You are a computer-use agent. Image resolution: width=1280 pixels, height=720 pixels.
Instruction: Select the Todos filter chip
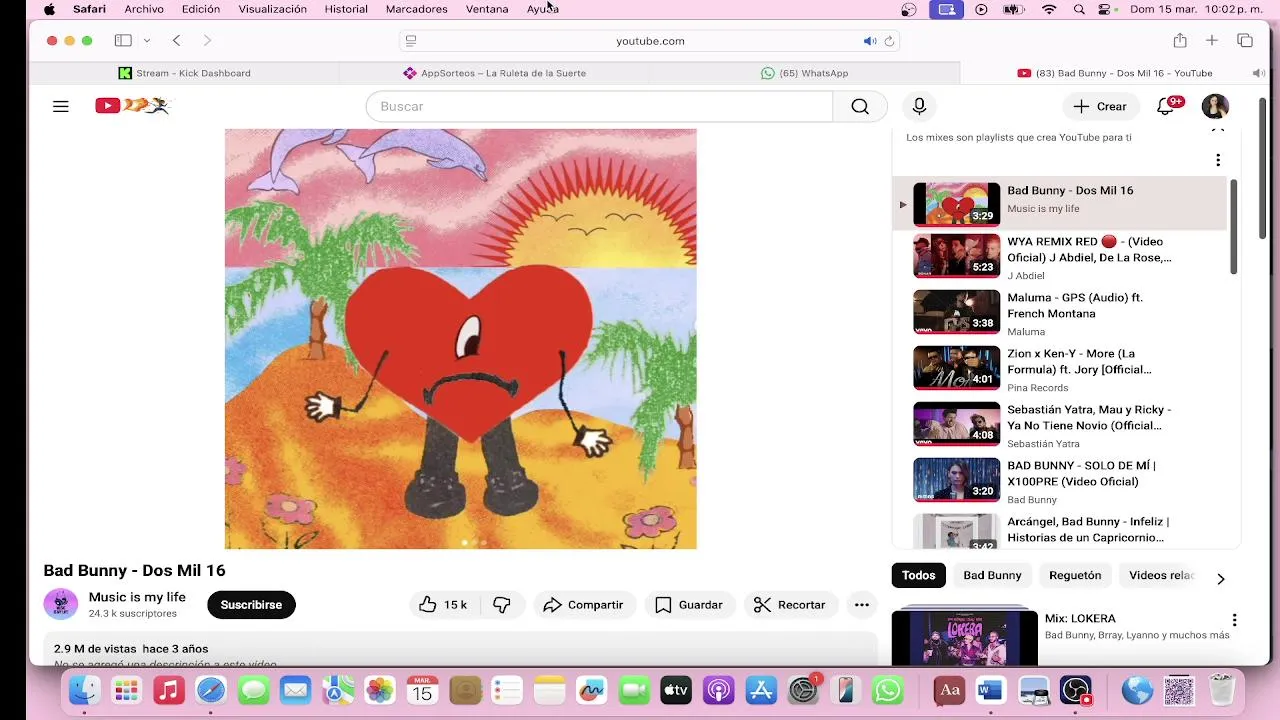click(x=919, y=575)
